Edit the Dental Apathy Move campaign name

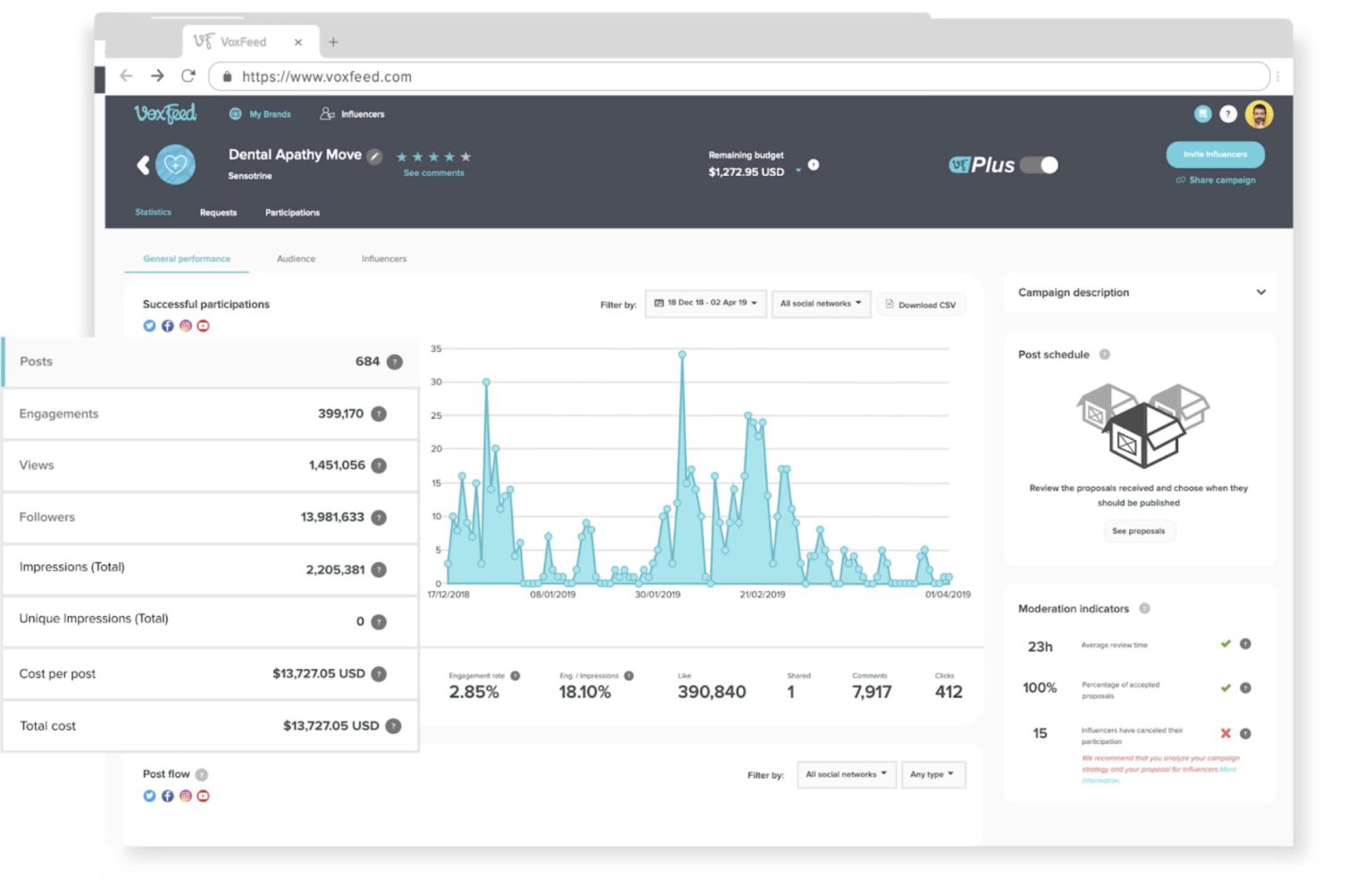374,155
